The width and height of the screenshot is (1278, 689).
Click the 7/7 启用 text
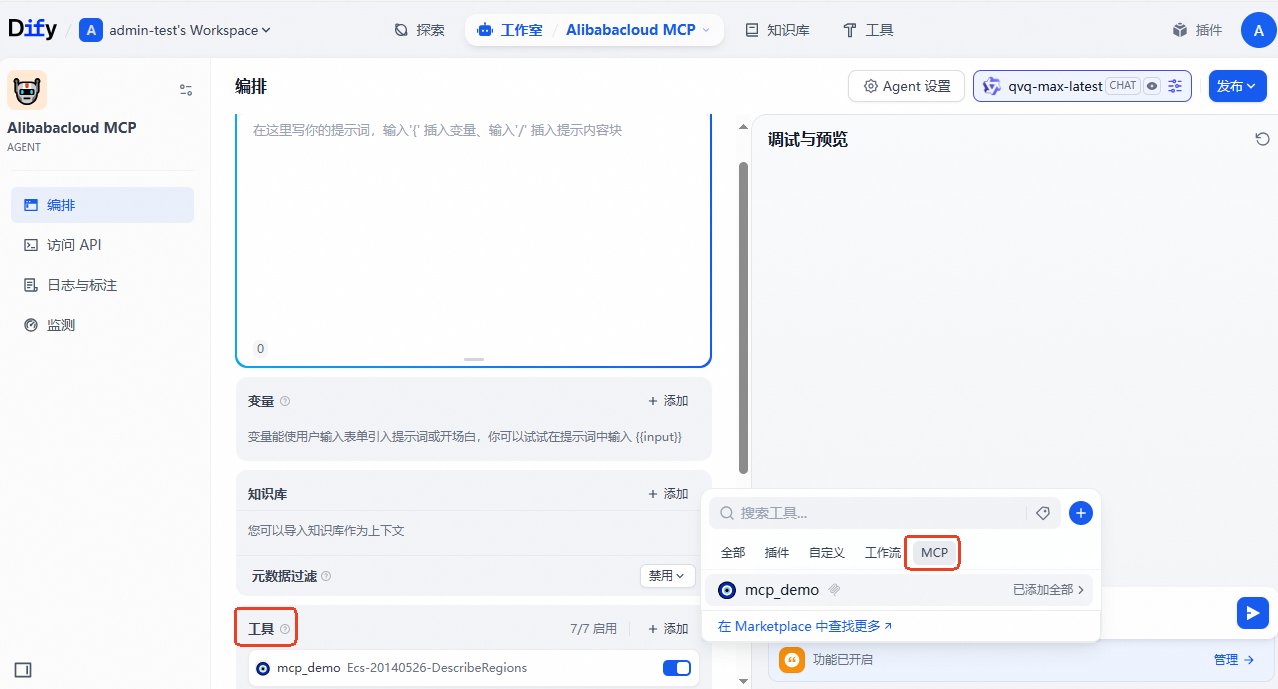(593, 629)
